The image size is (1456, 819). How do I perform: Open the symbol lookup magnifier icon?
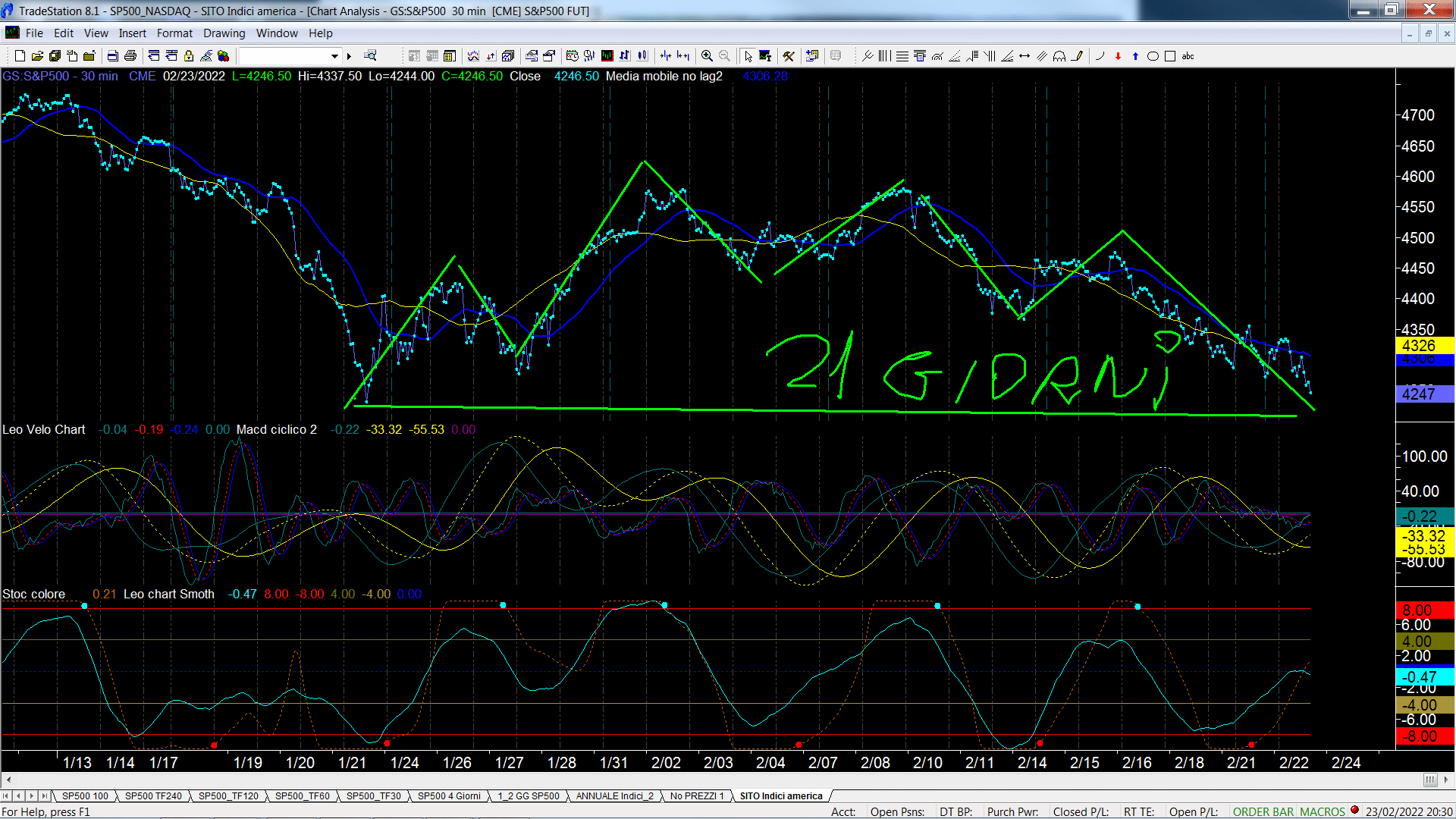(x=370, y=55)
